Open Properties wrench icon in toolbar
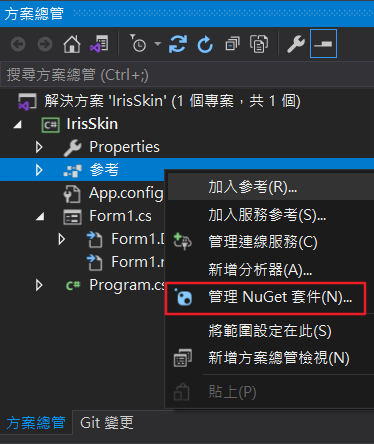The height and width of the screenshot is (444, 374). 296,44
